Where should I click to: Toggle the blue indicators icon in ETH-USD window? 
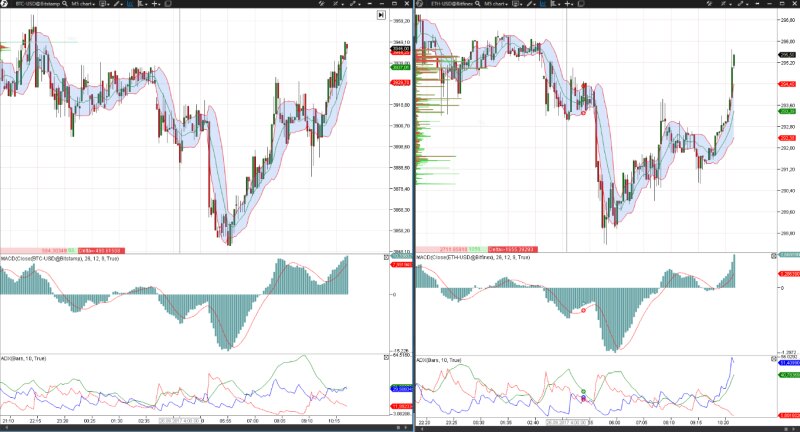click(x=542, y=4)
